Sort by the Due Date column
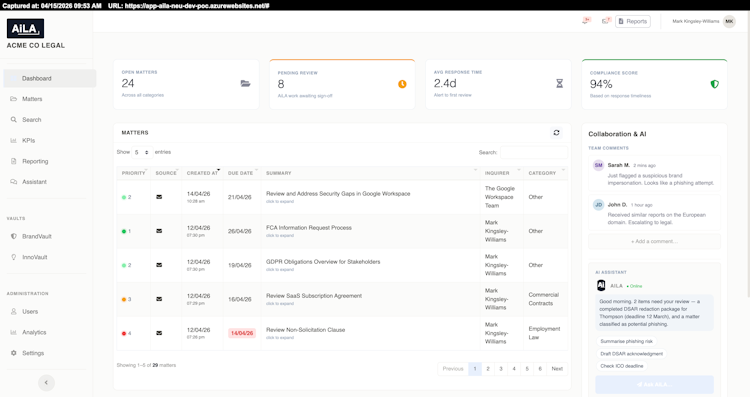Viewport: 750px width, 397px height. click(242, 173)
